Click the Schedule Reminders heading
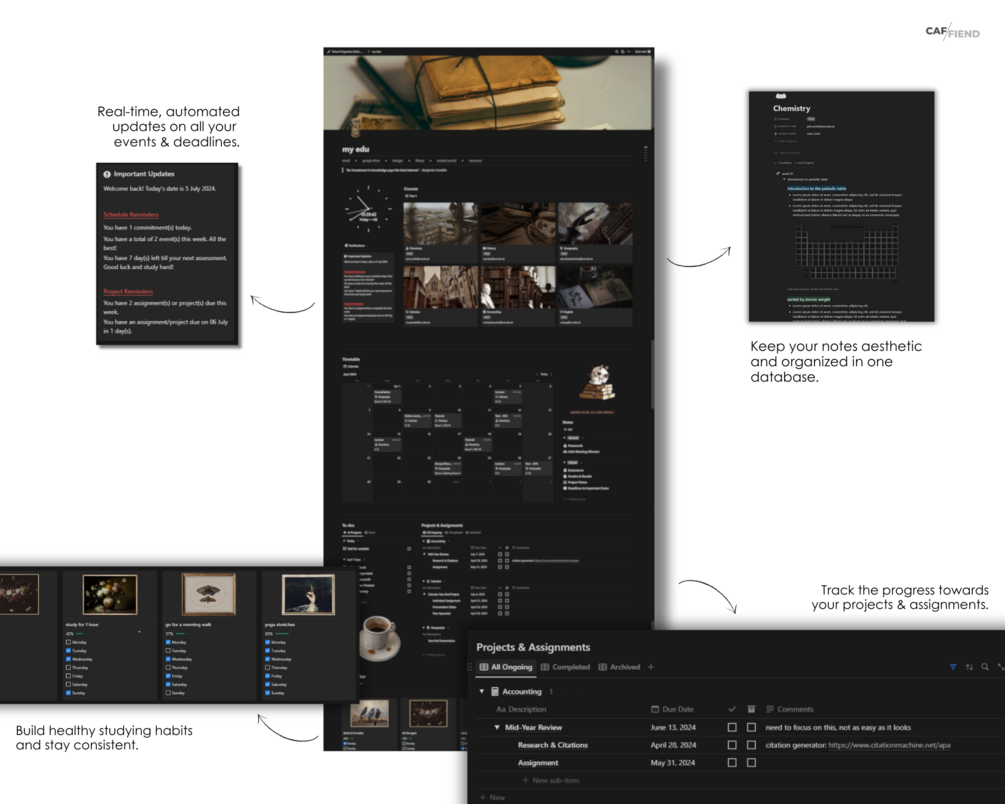 pyautogui.click(x=131, y=214)
